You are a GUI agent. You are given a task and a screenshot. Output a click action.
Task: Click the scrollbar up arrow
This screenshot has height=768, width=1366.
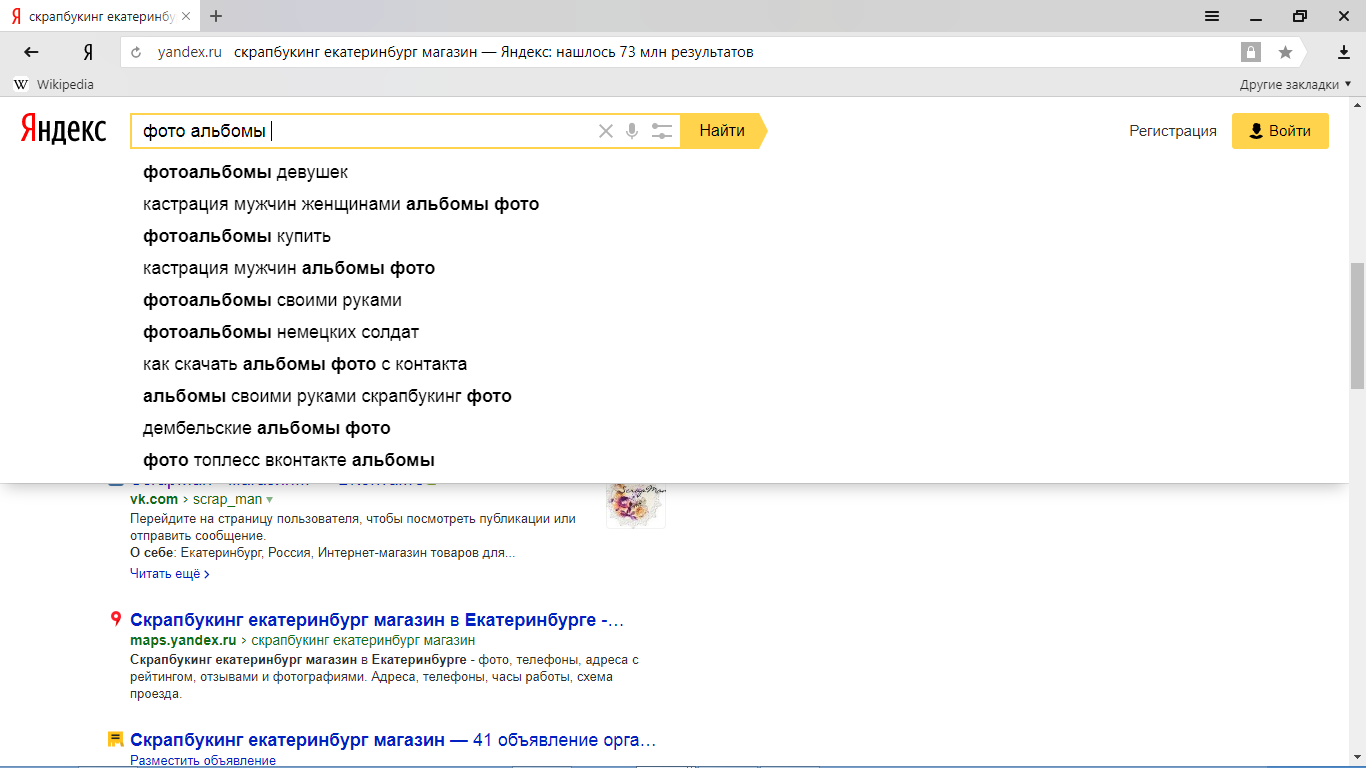[x=1357, y=104]
